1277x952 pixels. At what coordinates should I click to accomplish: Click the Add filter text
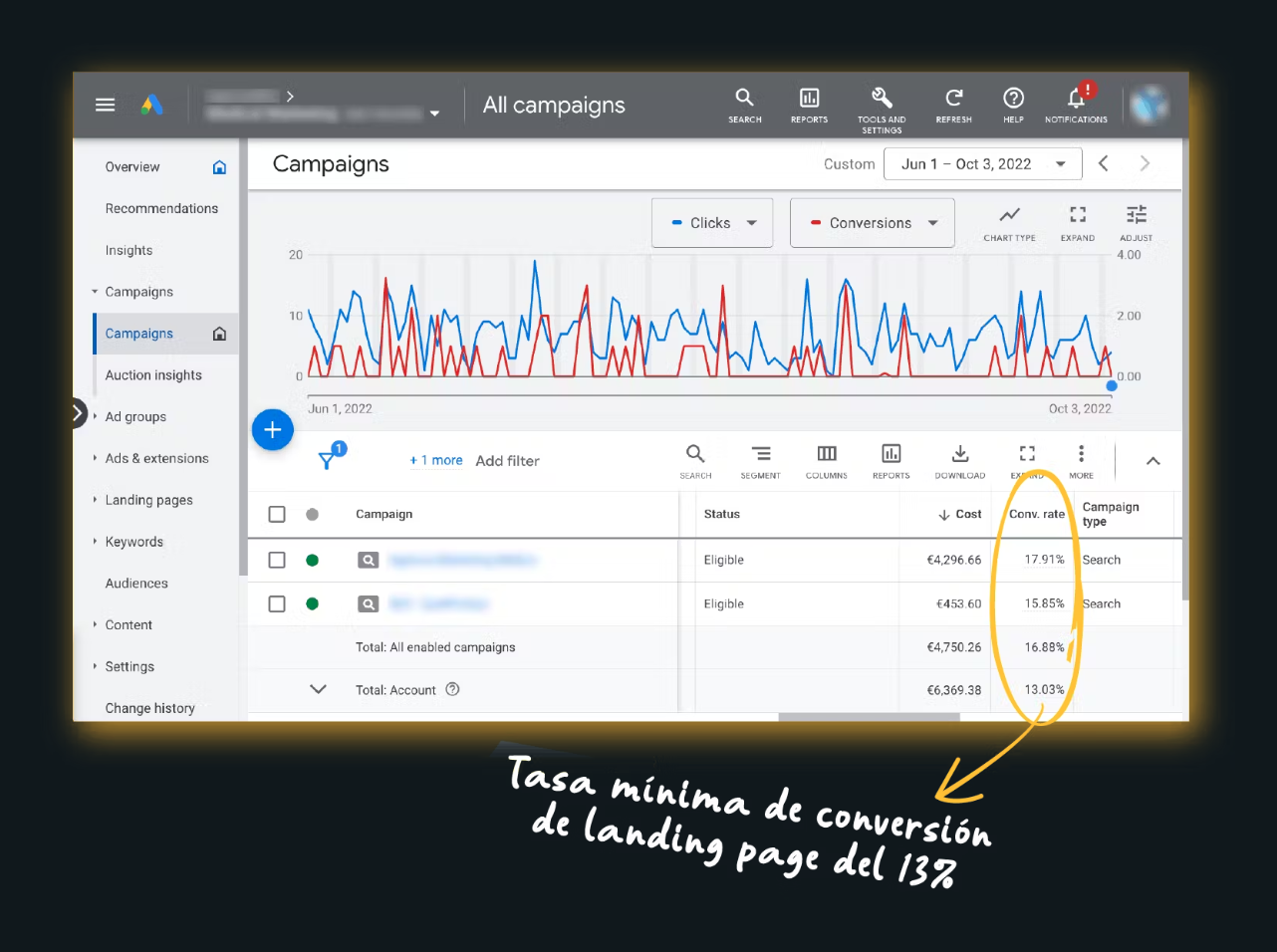[507, 461]
